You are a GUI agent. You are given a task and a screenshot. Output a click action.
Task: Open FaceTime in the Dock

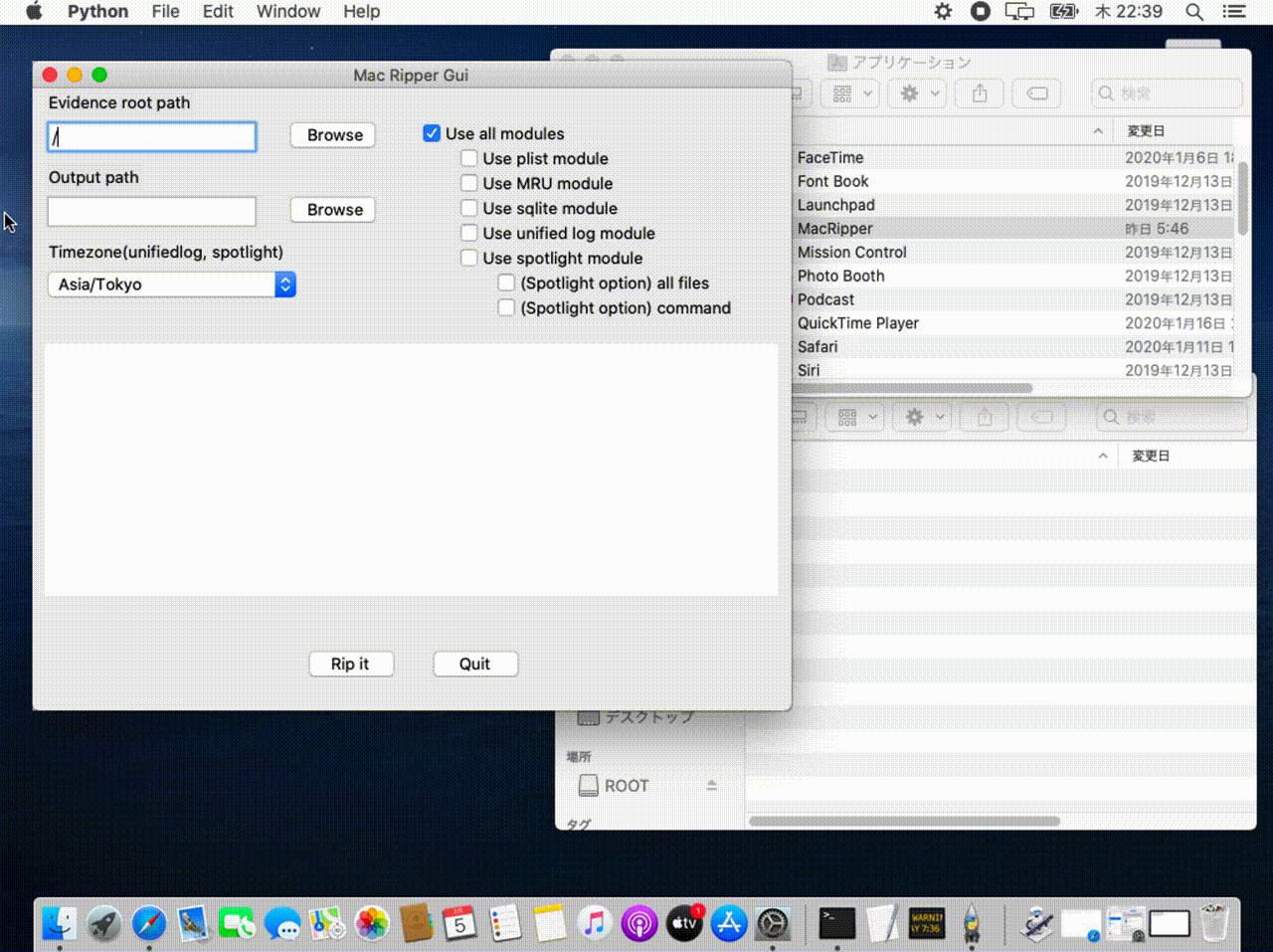[x=238, y=923]
